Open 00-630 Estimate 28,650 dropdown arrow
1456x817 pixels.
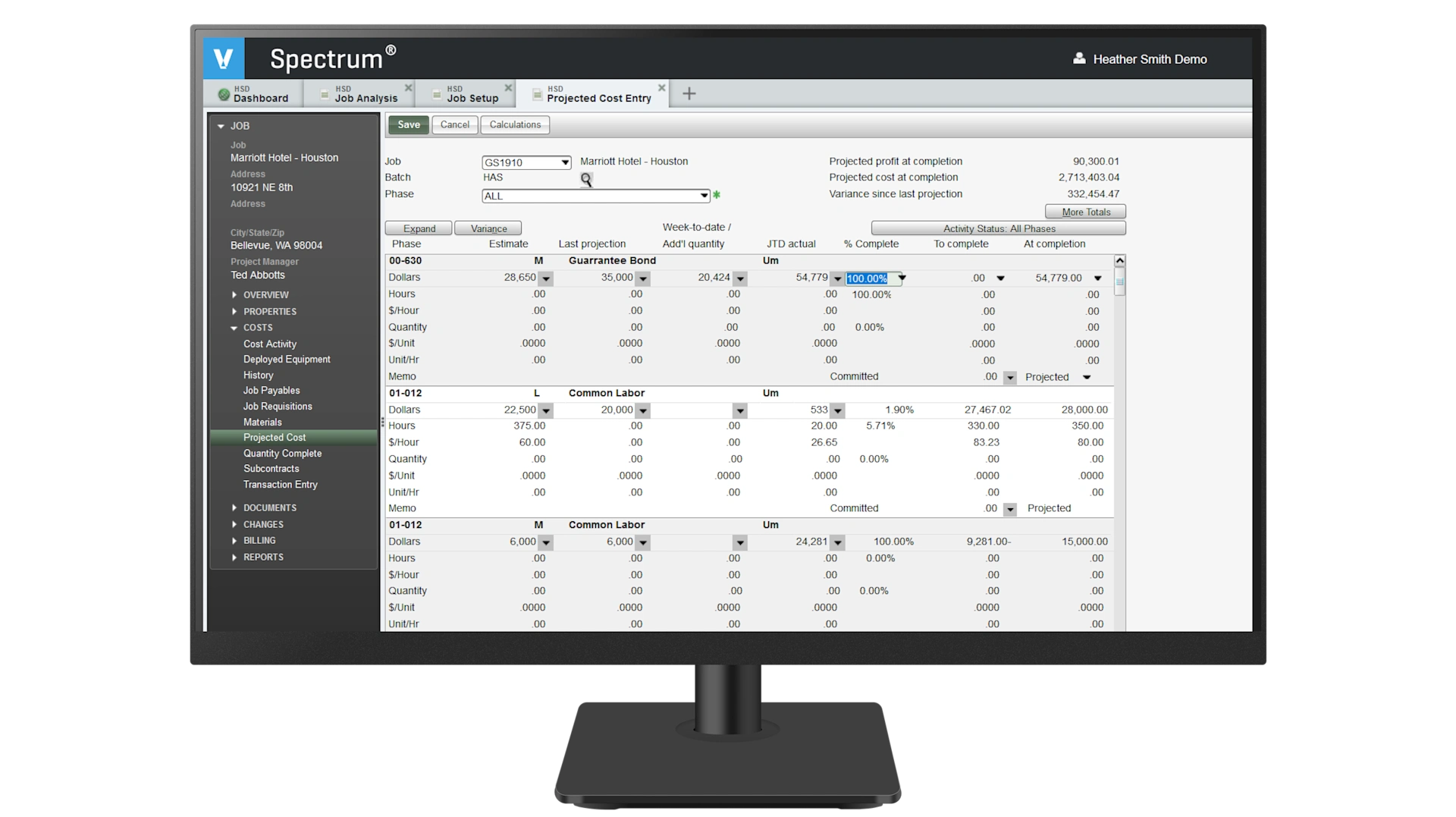pyautogui.click(x=546, y=278)
